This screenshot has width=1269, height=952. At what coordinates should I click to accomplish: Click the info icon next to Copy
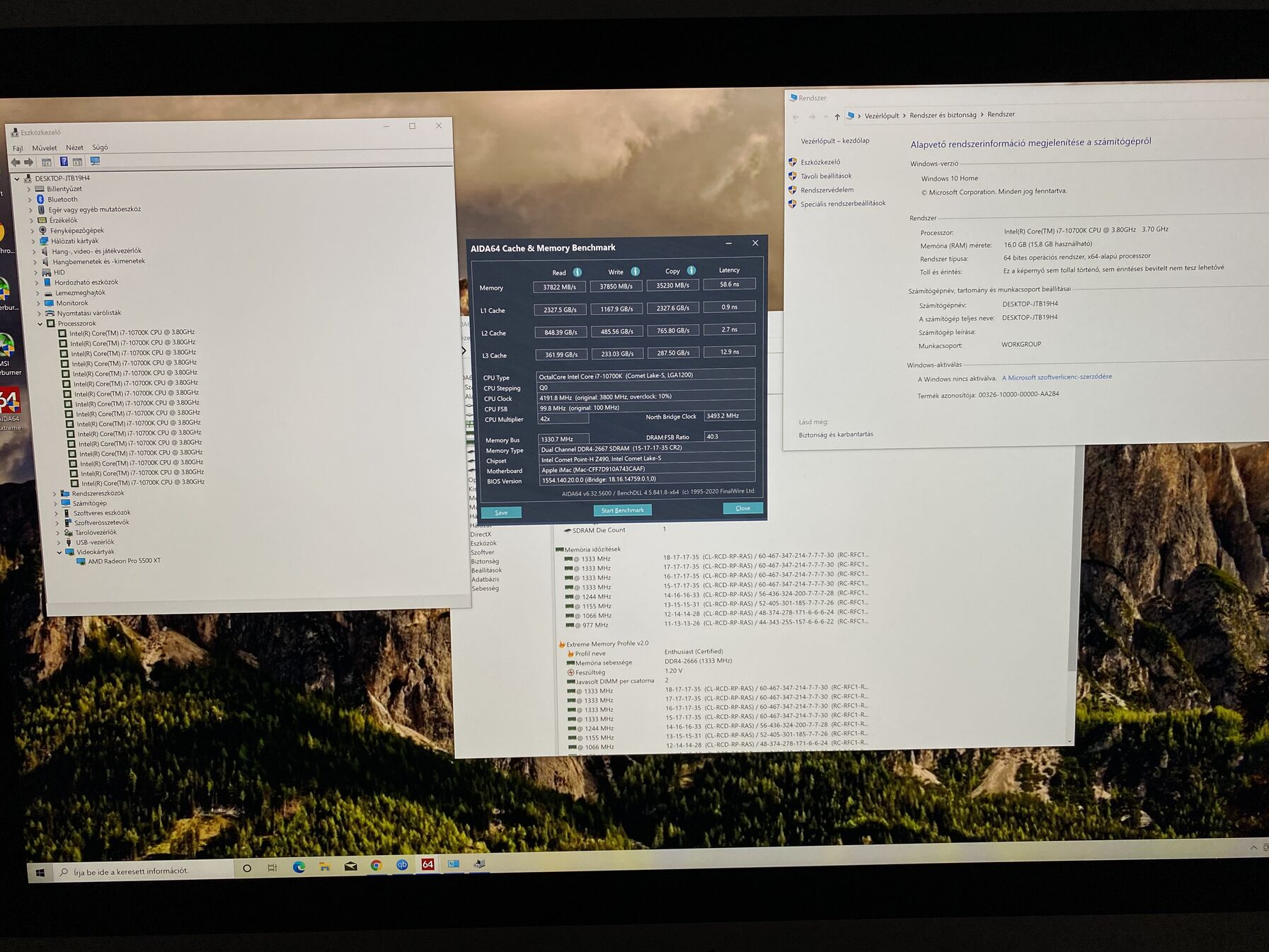(x=691, y=270)
